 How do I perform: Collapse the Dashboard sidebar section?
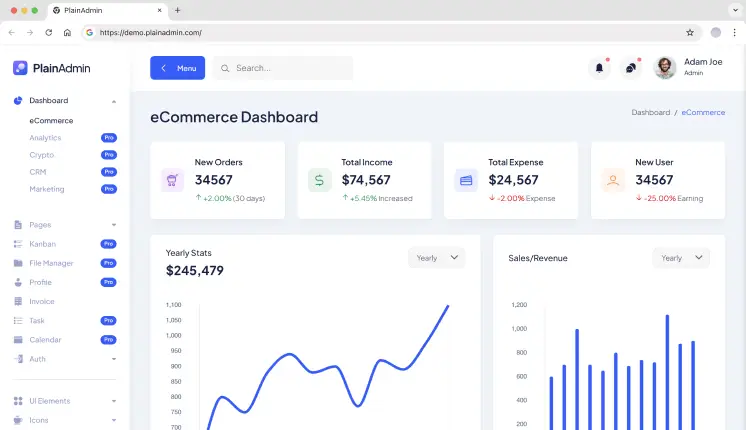tap(114, 101)
